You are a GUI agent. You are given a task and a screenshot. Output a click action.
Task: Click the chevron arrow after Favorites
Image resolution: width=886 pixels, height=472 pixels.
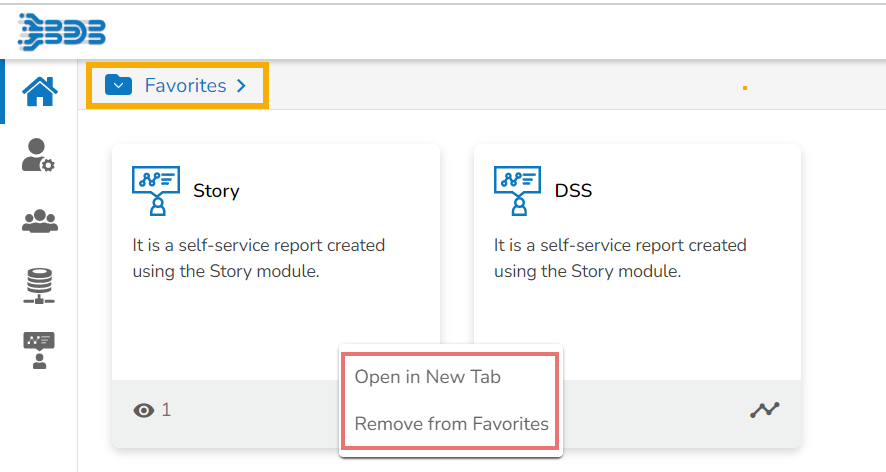241,86
